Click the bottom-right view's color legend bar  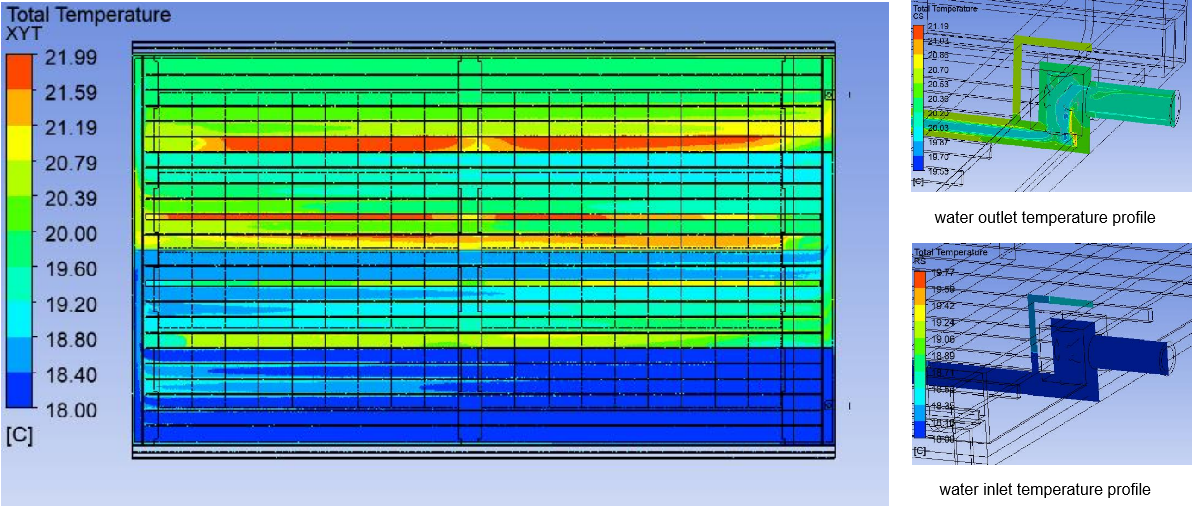tap(918, 355)
